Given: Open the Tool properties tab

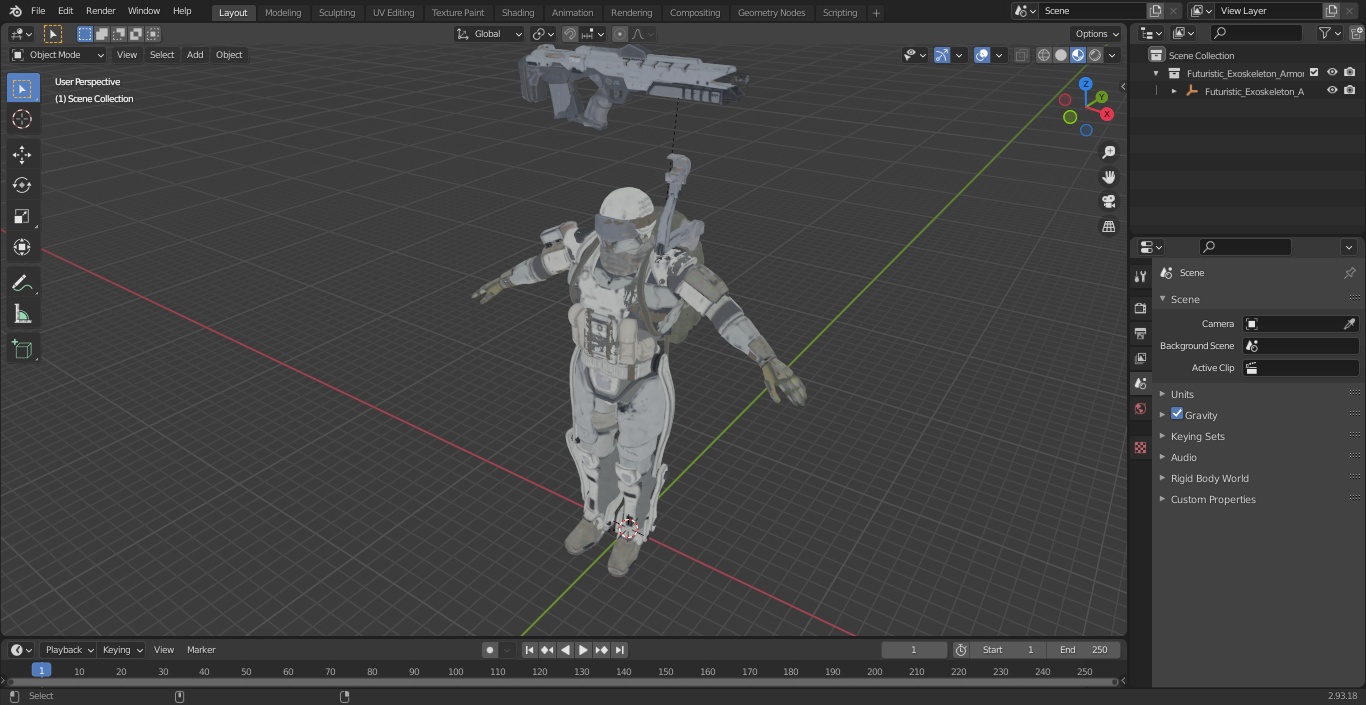Looking at the screenshot, I should pos(1140,277).
